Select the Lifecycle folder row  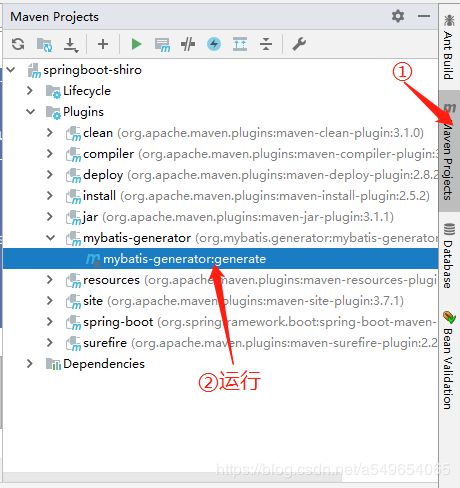221,91
